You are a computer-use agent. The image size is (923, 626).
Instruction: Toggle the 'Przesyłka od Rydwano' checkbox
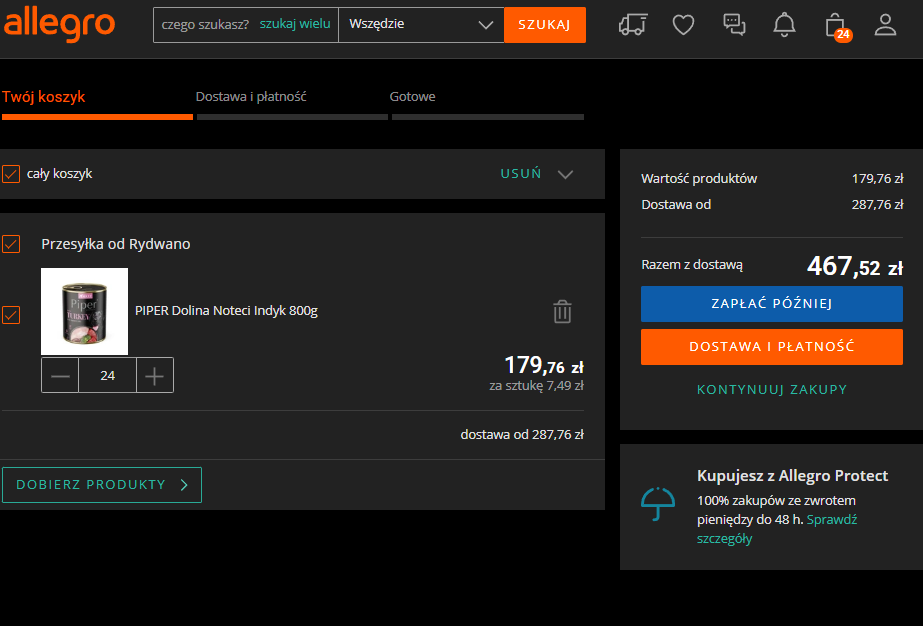pyautogui.click(x=11, y=244)
